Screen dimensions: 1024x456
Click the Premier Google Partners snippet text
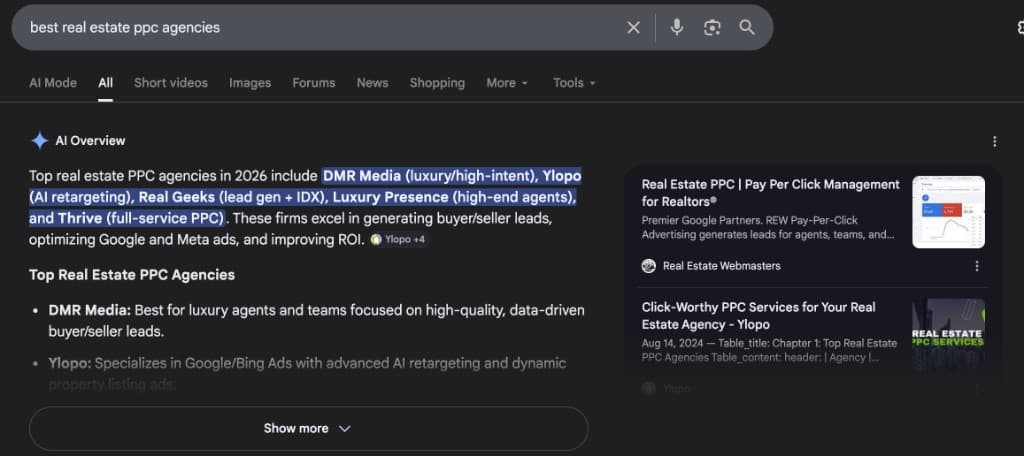click(x=768, y=227)
